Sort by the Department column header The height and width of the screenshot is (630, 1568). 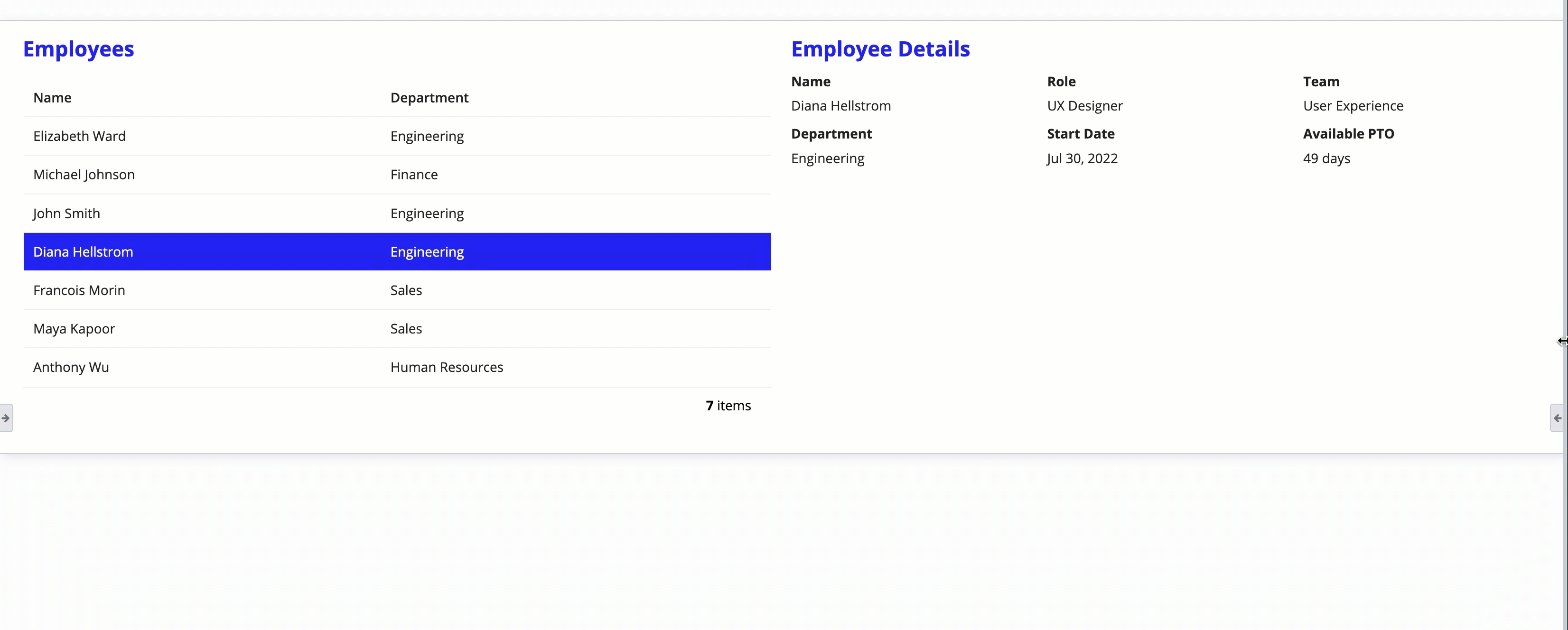coord(429,97)
